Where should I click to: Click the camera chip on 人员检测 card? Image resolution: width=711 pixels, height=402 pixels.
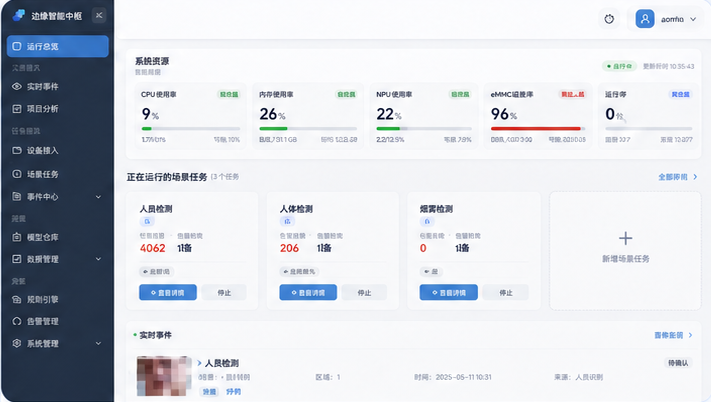(156, 271)
